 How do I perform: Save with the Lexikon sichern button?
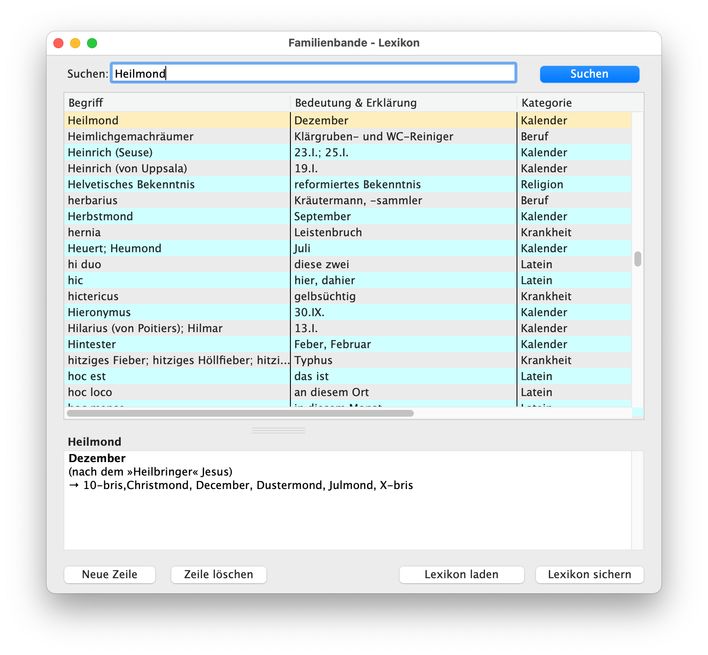click(x=589, y=575)
